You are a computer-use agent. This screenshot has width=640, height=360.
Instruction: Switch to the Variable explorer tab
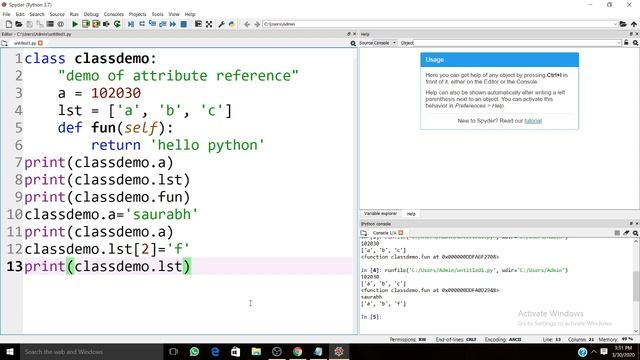(x=380, y=214)
